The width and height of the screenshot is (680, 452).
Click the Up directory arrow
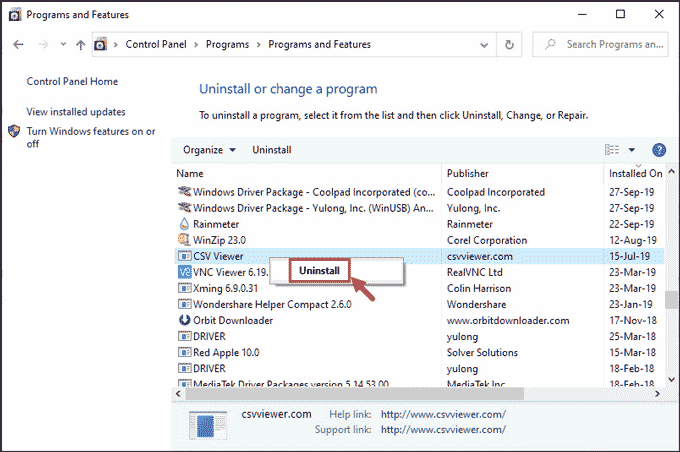(80, 45)
